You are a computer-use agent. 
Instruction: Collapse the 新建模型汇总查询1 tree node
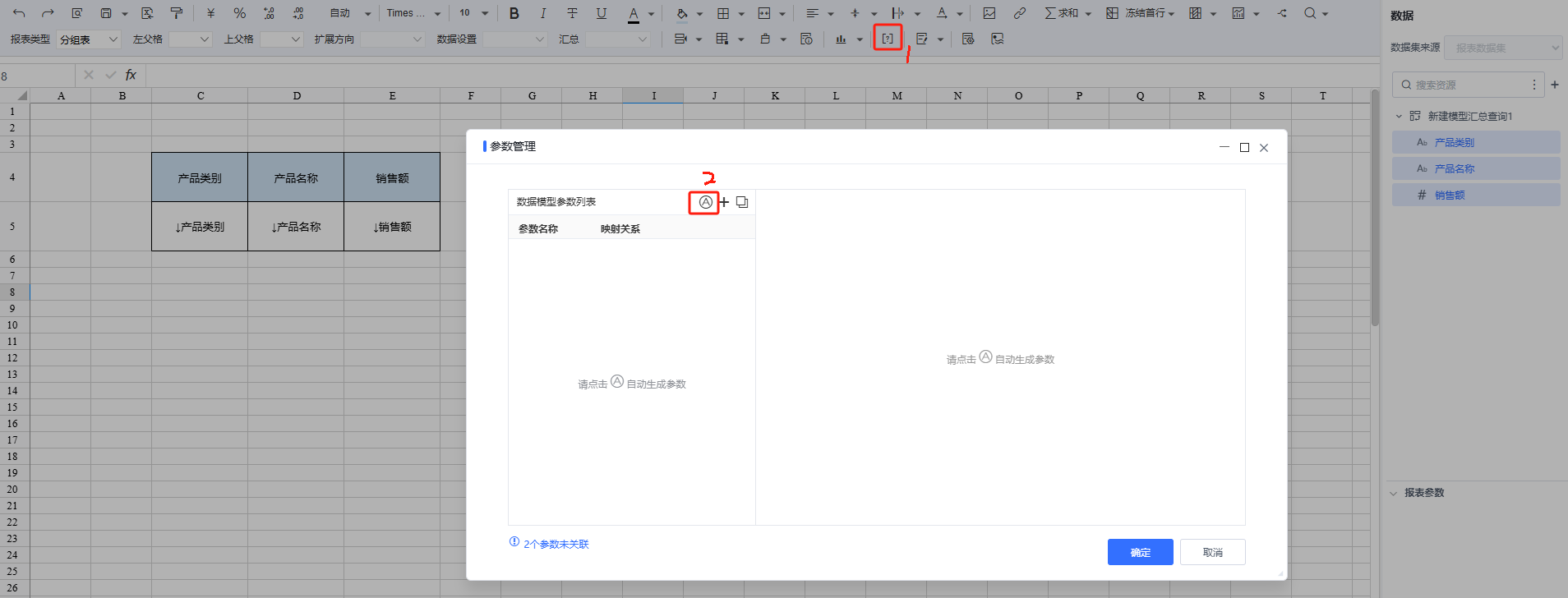(1399, 117)
